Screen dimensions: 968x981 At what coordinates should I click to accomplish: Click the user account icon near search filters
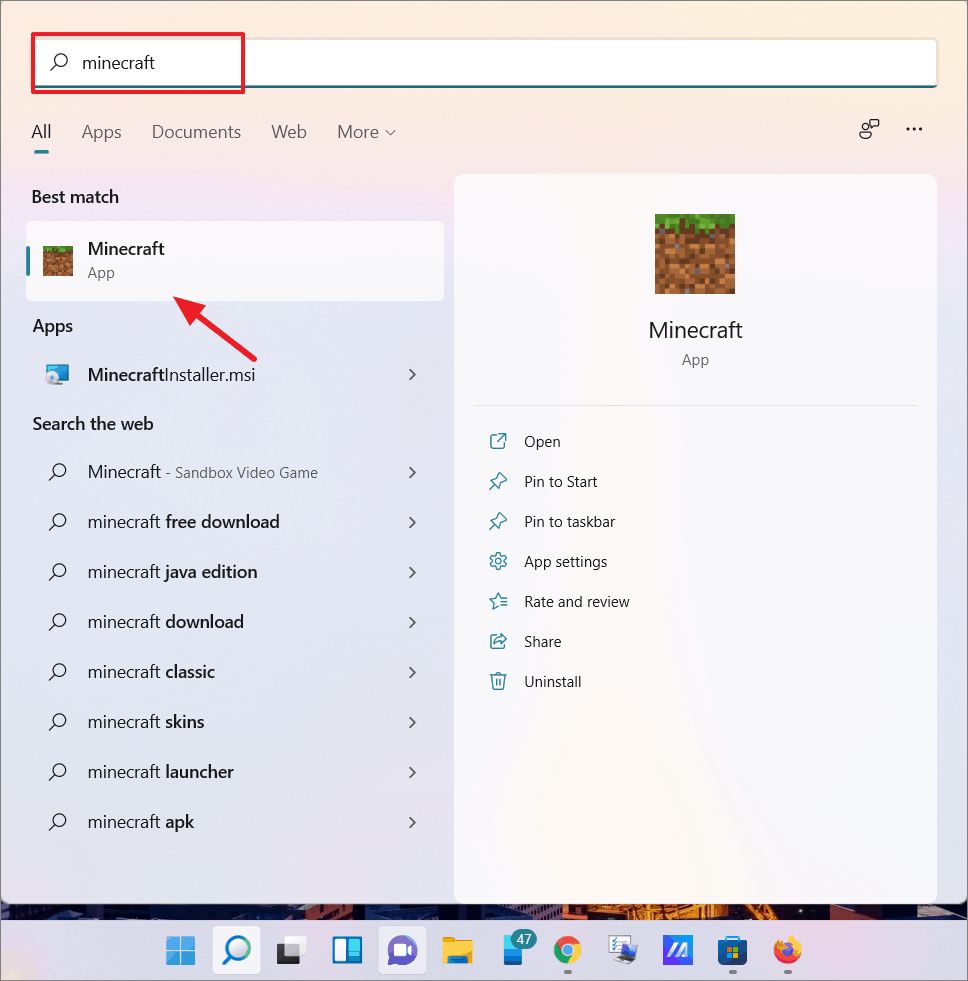(868, 129)
